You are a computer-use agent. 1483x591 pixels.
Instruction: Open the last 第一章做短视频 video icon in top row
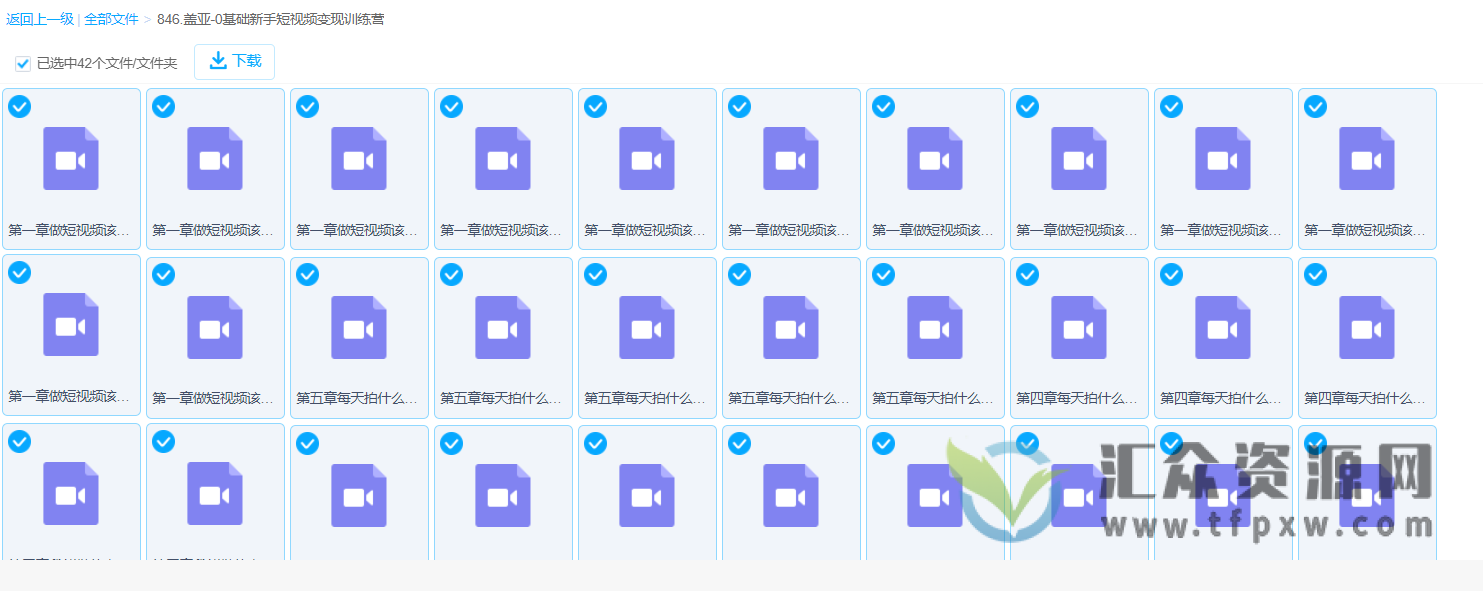click(x=1367, y=158)
